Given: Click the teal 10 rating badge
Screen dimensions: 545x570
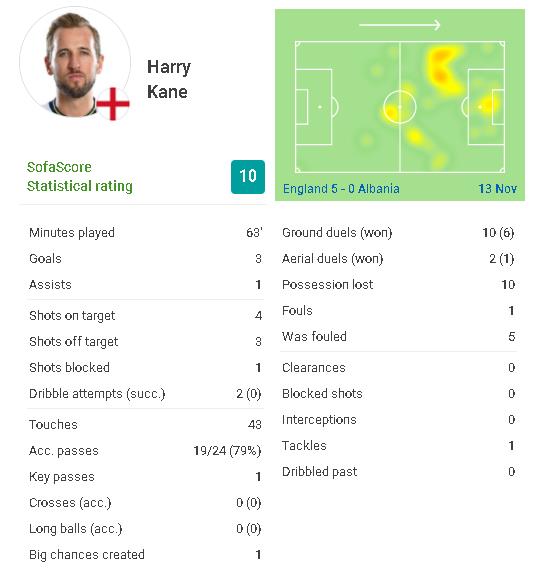Looking at the screenshot, I should (248, 177).
